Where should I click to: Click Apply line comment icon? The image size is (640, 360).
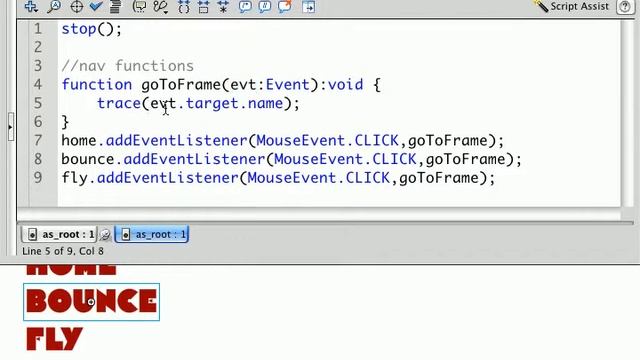click(264, 6)
